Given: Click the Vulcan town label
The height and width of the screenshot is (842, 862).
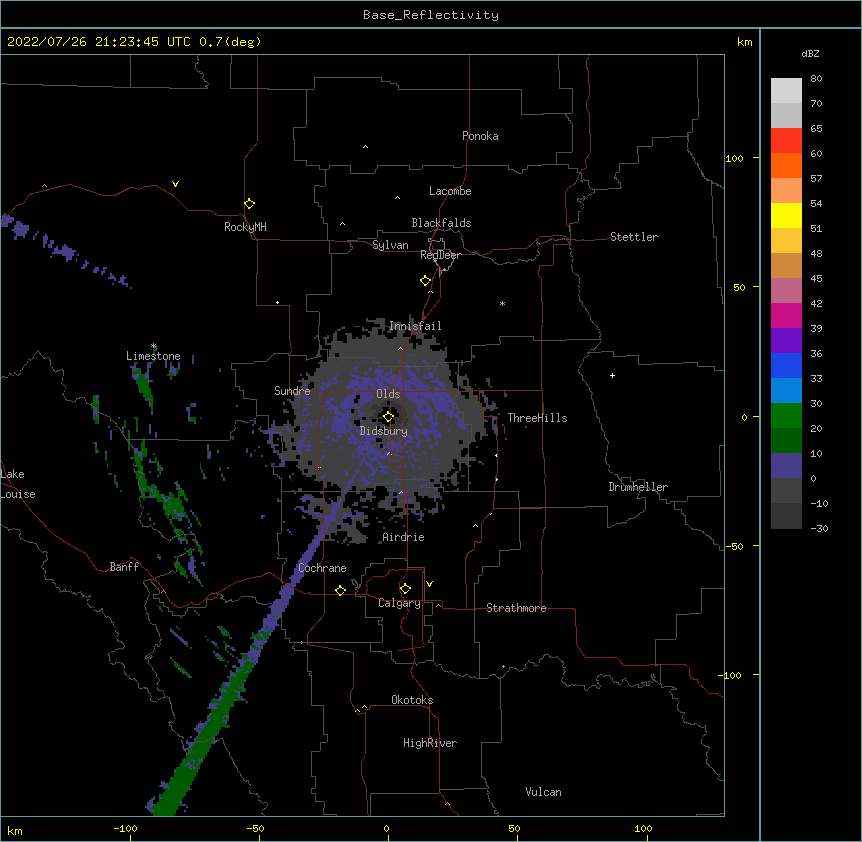Looking at the screenshot, I should click(543, 792).
